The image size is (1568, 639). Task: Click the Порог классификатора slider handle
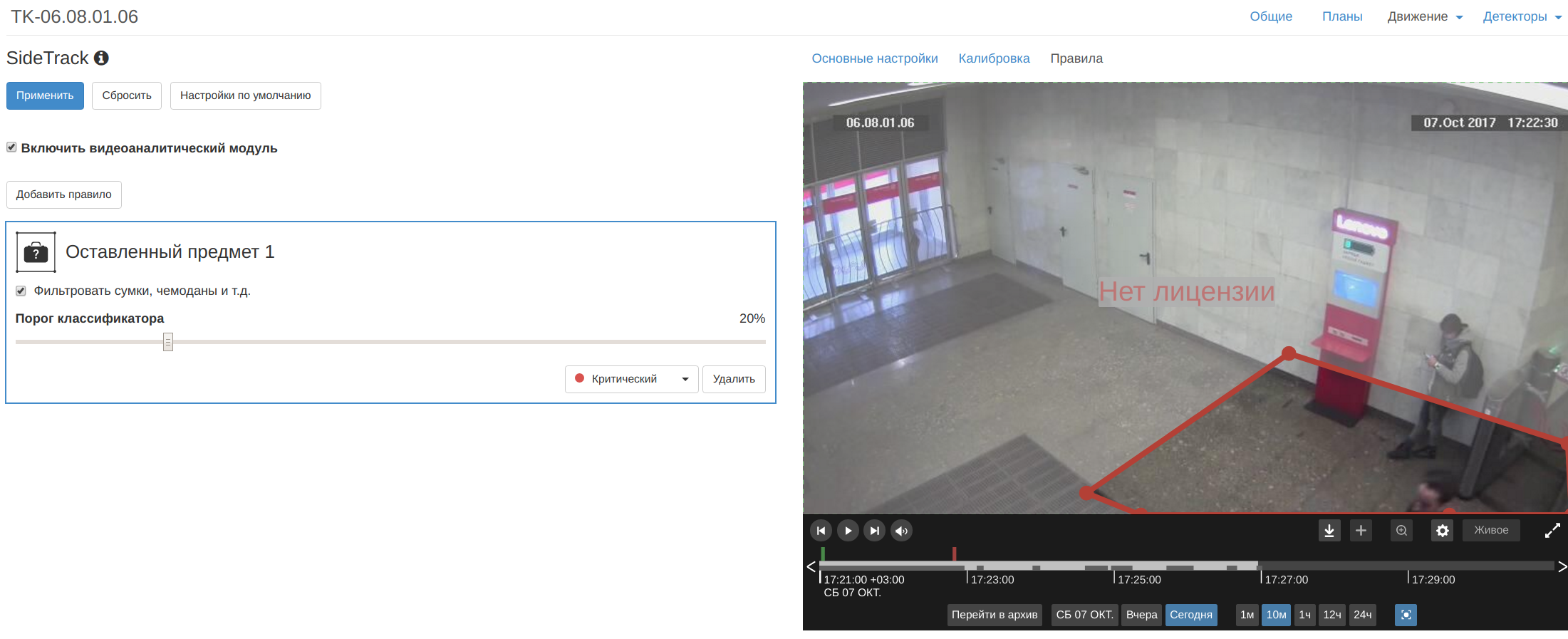click(x=168, y=342)
